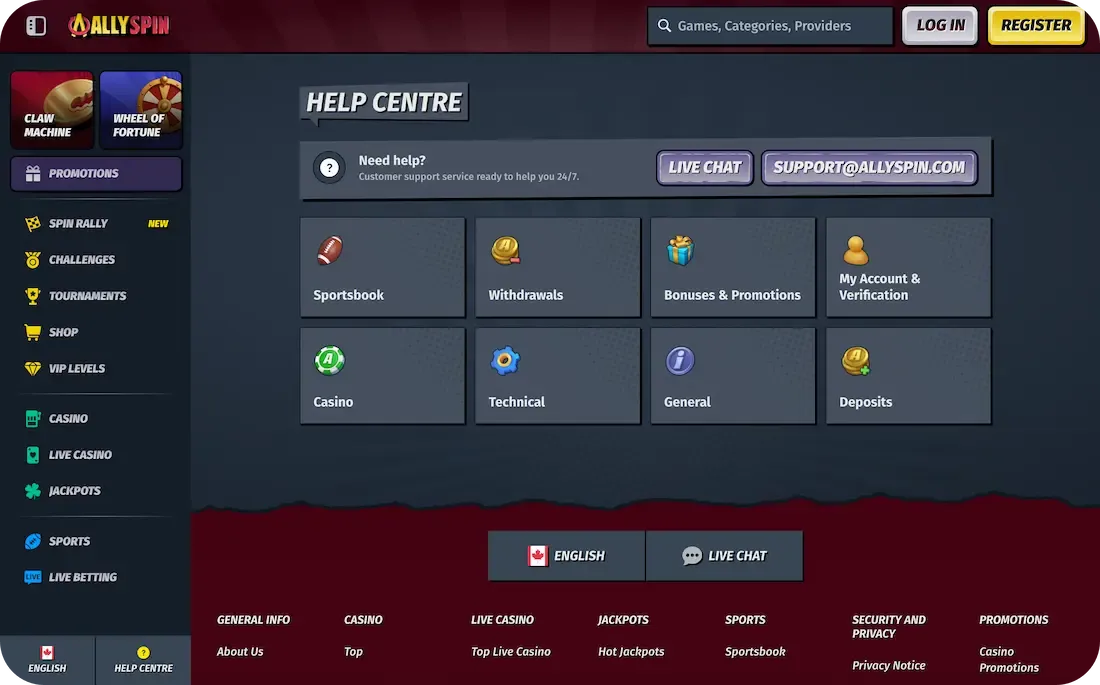Click the Top Live Casino footer link

(511, 652)
